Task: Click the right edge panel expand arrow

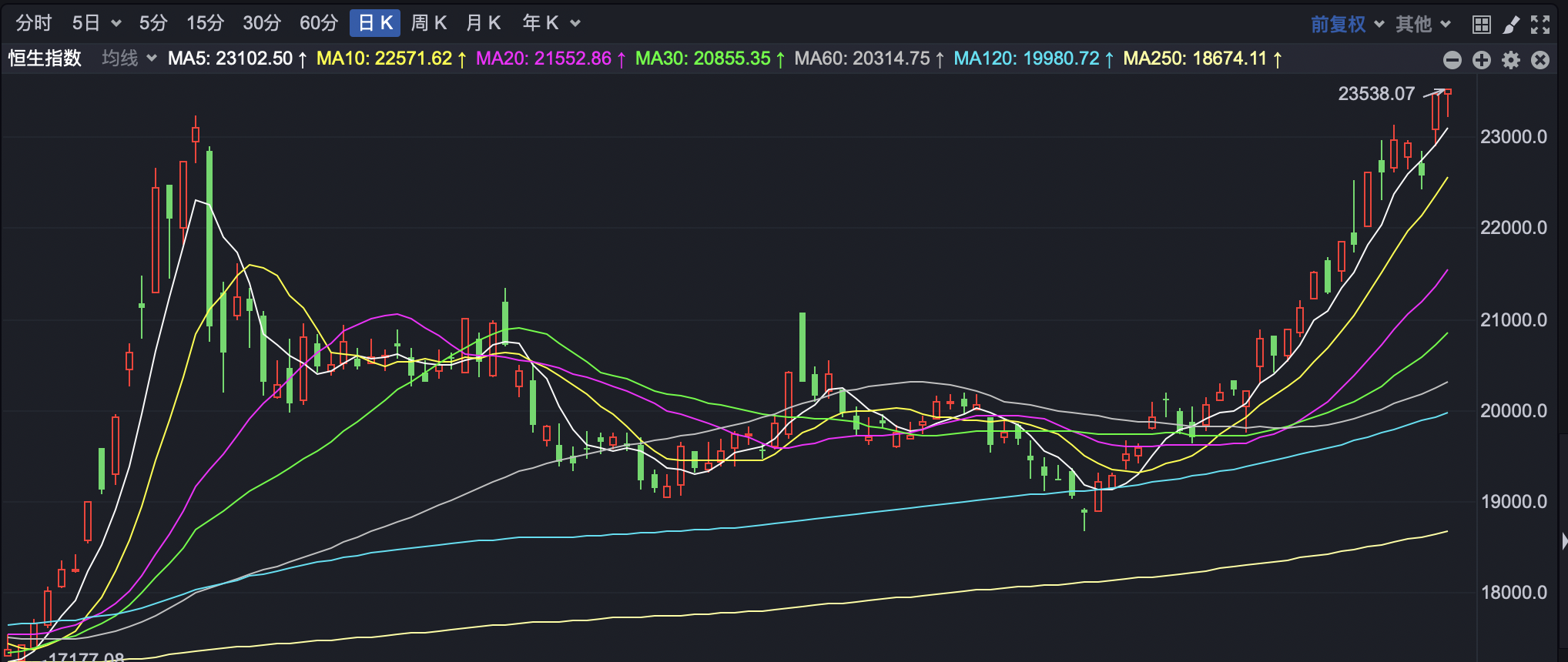Action: pyautogui.click(x=1563, y=541)
